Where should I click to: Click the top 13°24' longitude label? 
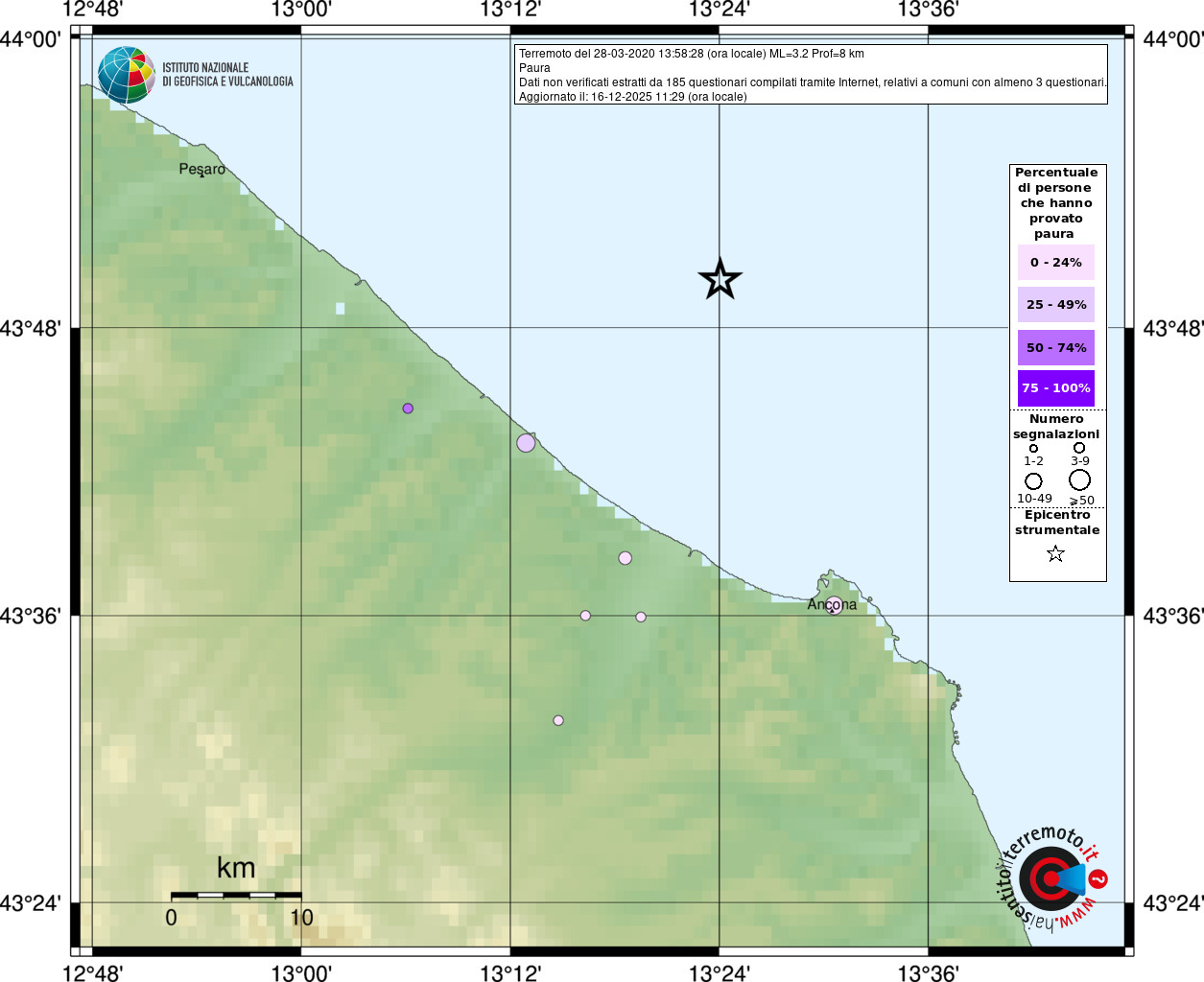tap(720, 11)
